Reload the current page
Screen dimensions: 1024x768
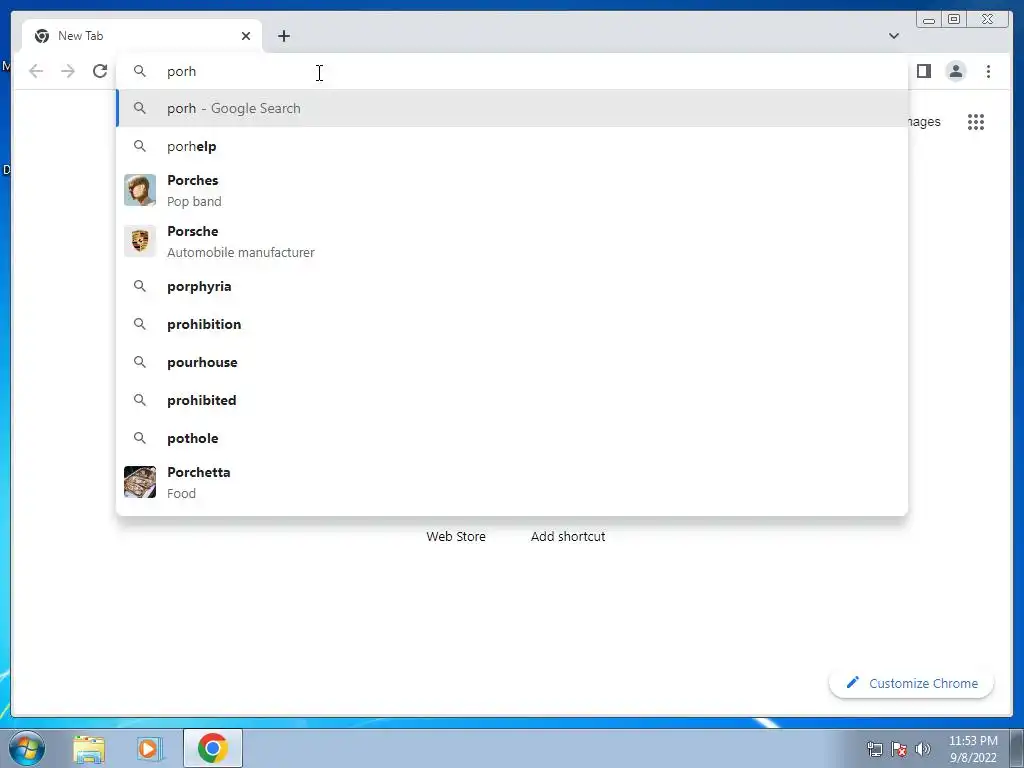point(100,71)
